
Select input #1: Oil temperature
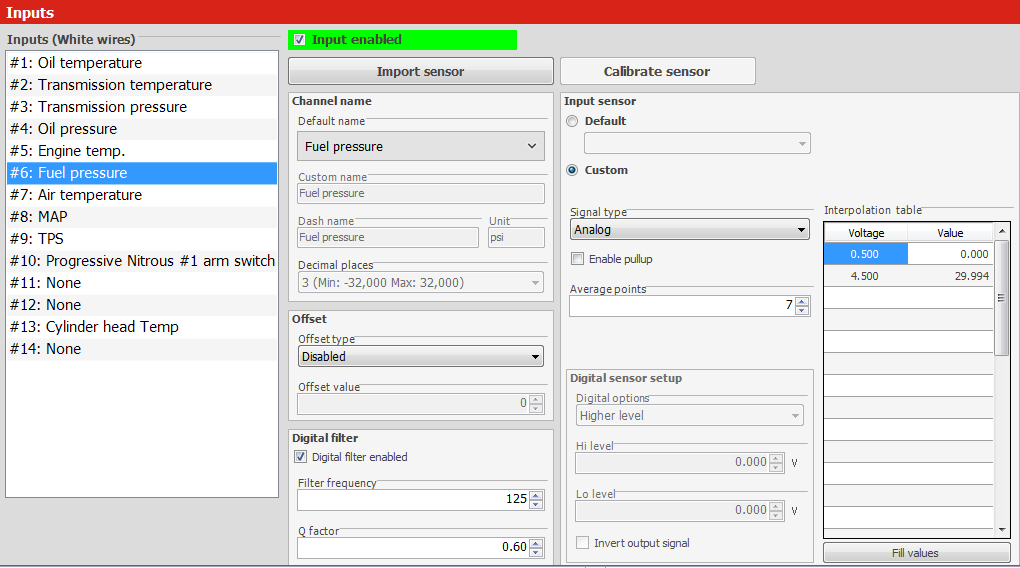(76, 63)
